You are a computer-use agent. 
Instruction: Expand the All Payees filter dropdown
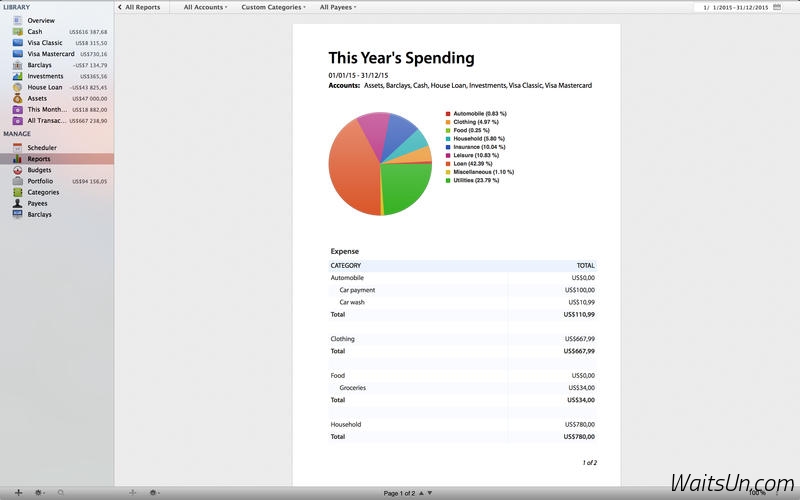pyautogui.click(x=338, y=7)
